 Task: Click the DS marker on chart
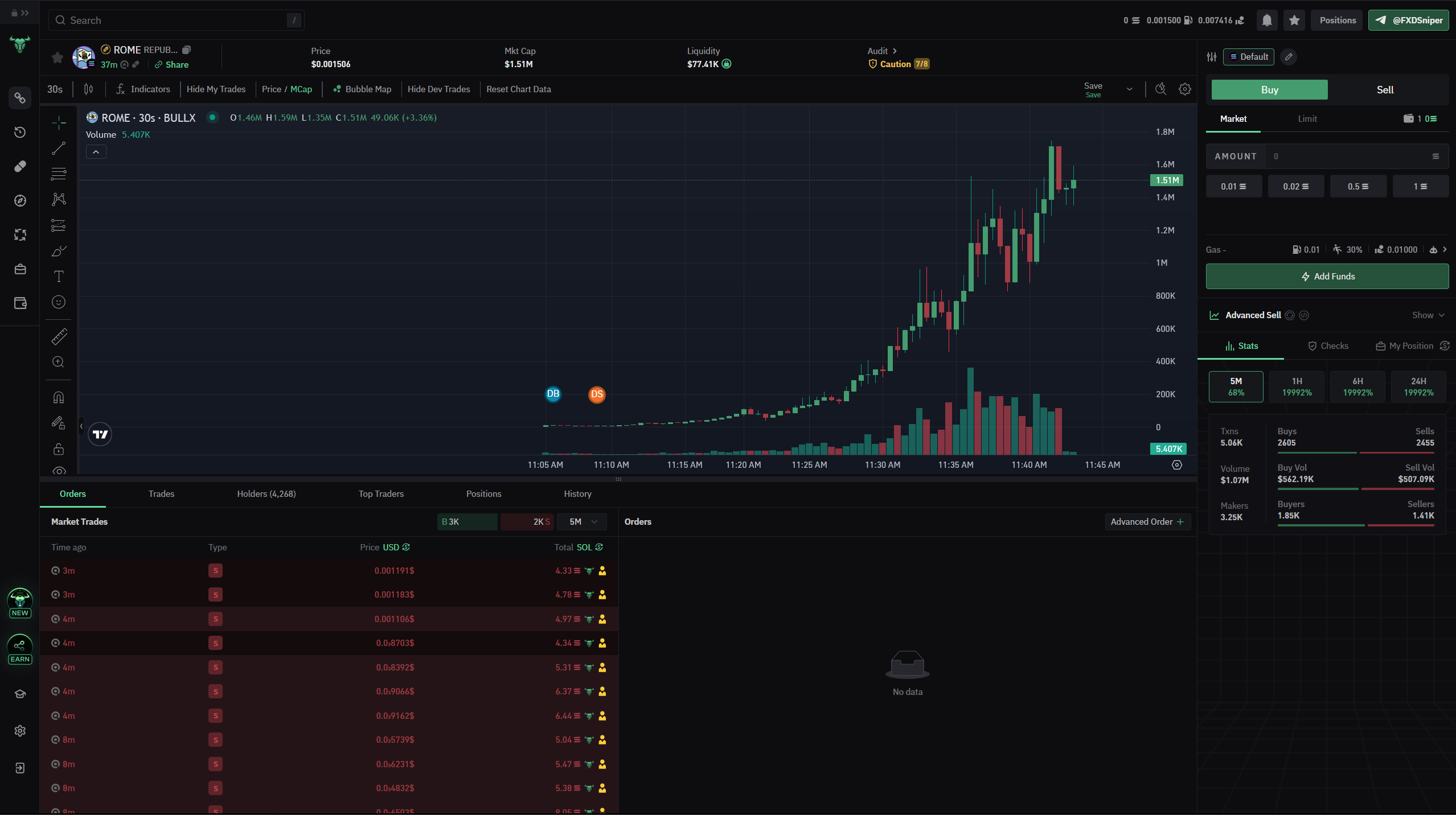[x=597, y=394]
